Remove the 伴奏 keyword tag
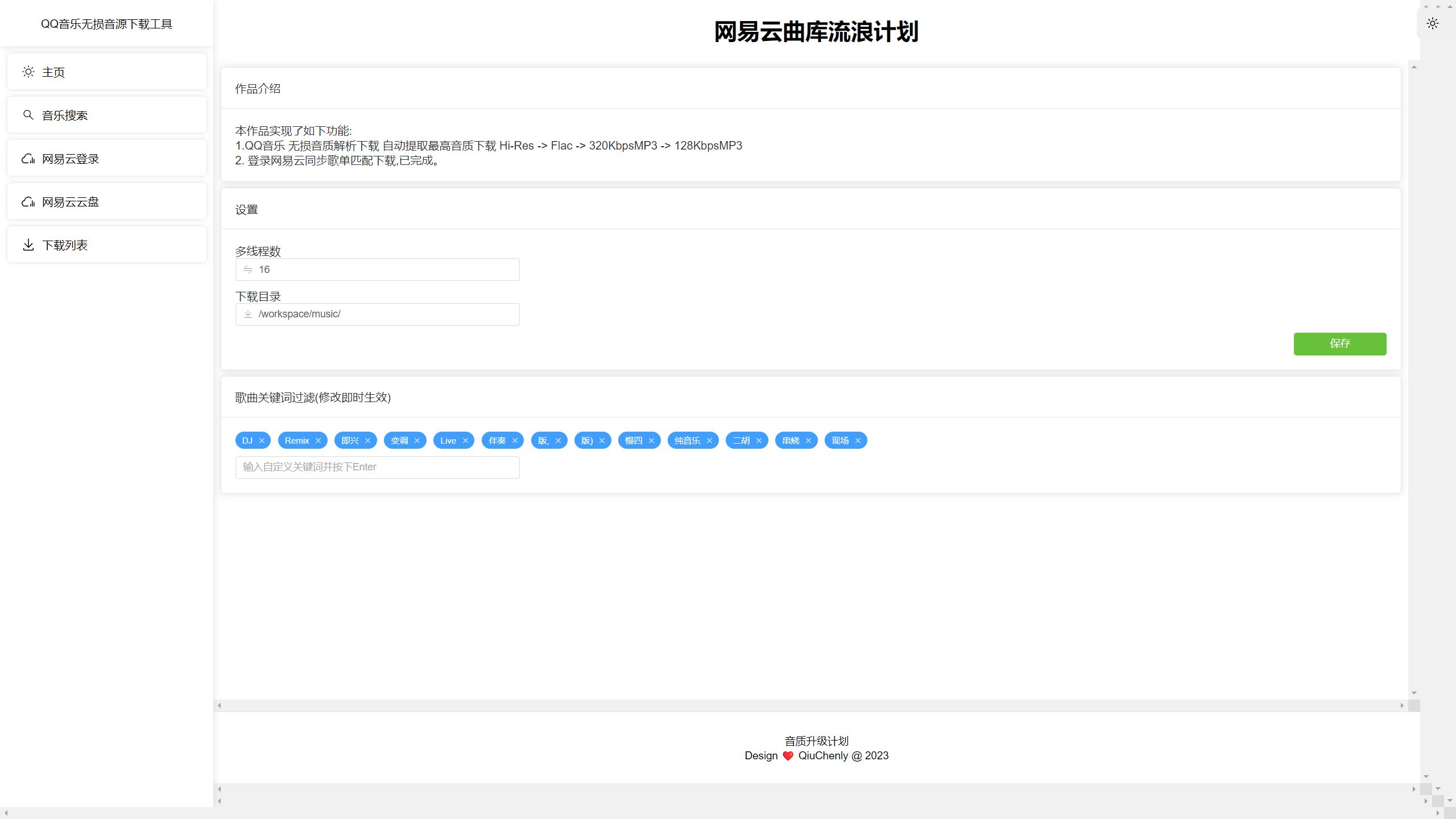This screenshot has height=819, width=1456. (515, 441)
